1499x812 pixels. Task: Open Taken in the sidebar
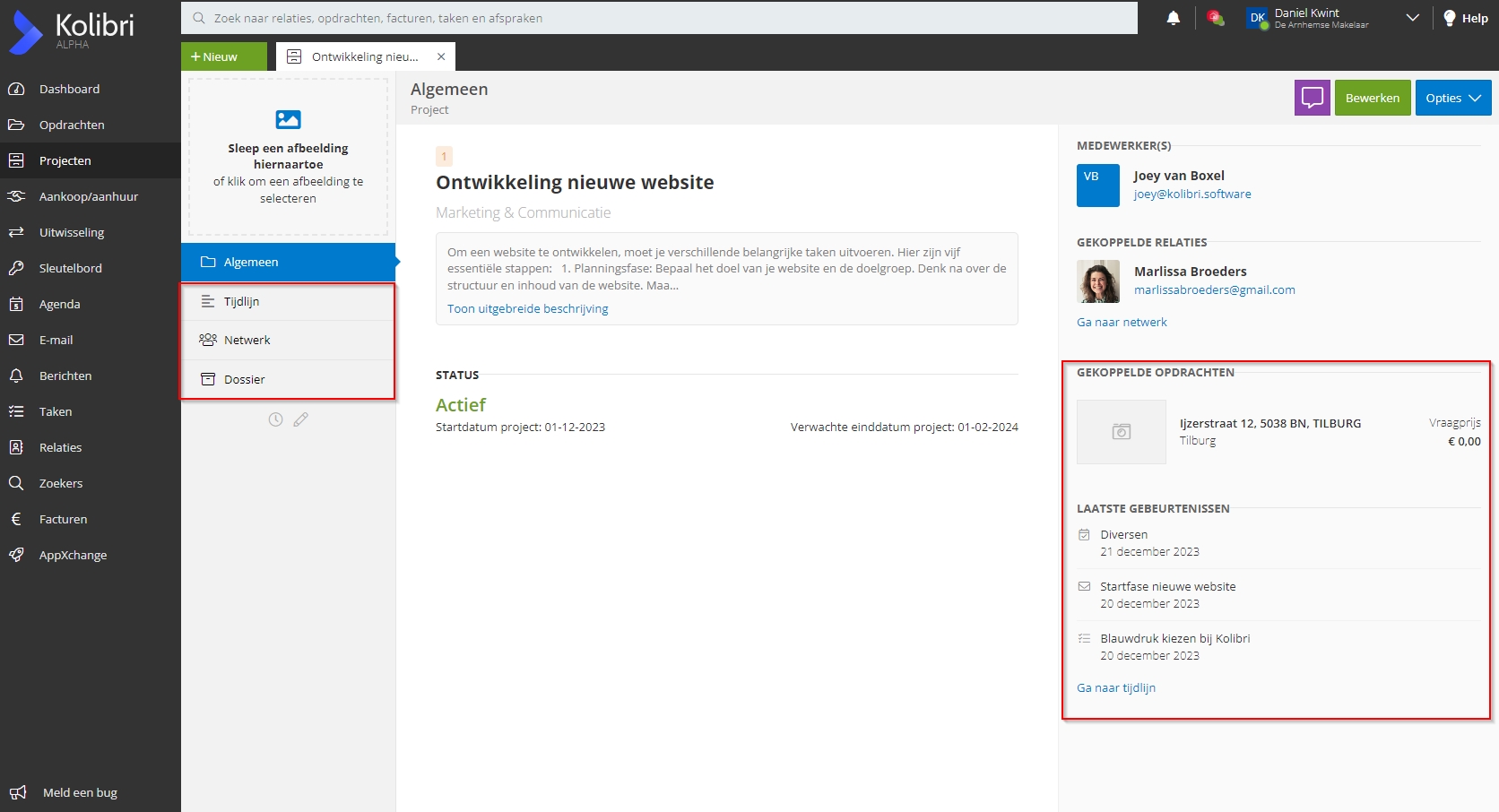coord(90,411)
